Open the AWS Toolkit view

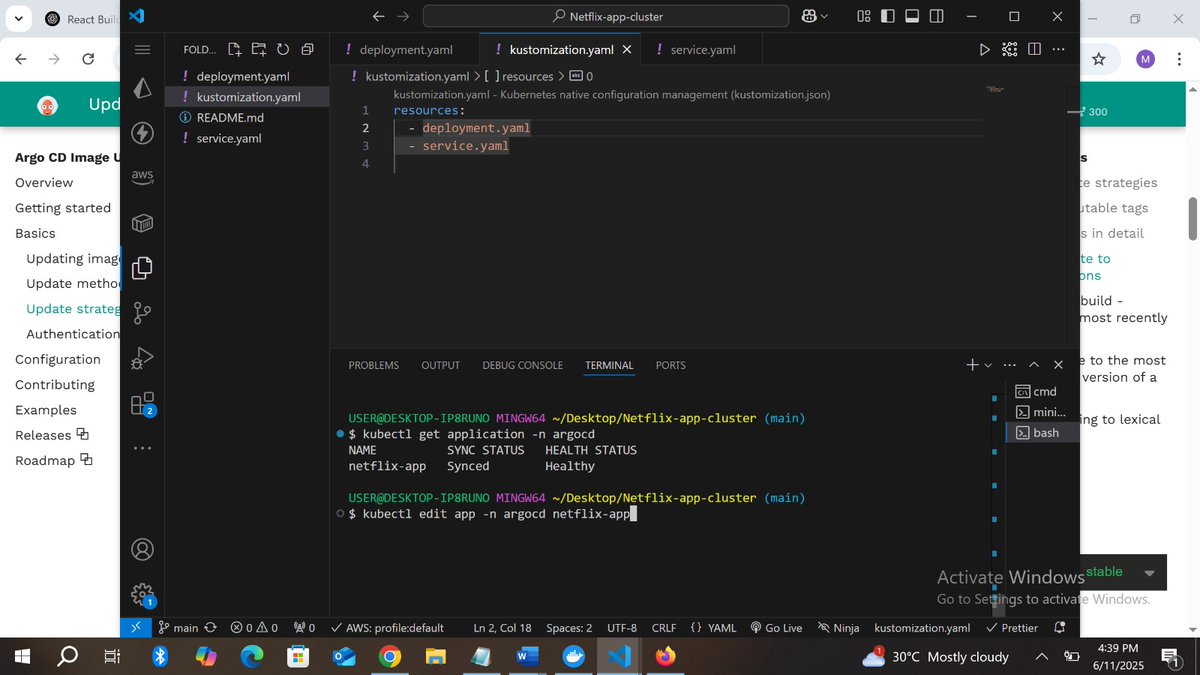(x=142, y=177)
